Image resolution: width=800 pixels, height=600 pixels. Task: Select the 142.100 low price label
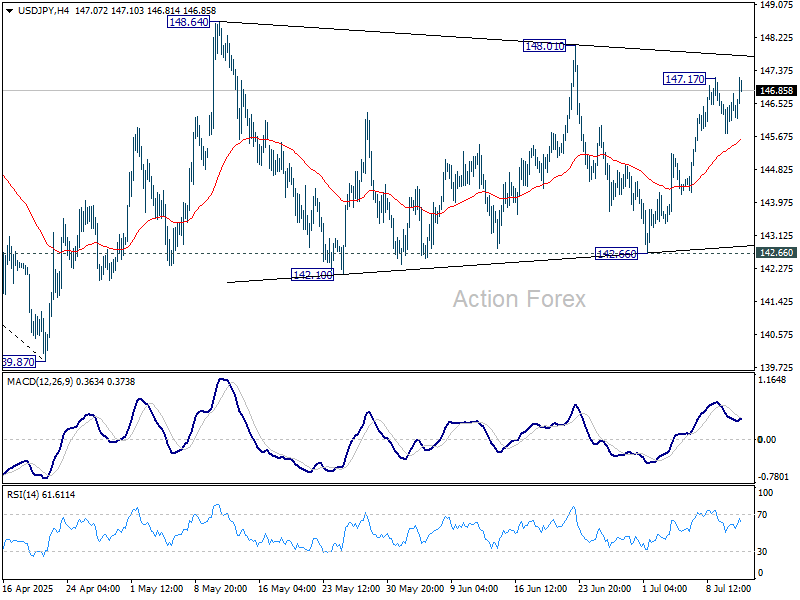point(312,274)
